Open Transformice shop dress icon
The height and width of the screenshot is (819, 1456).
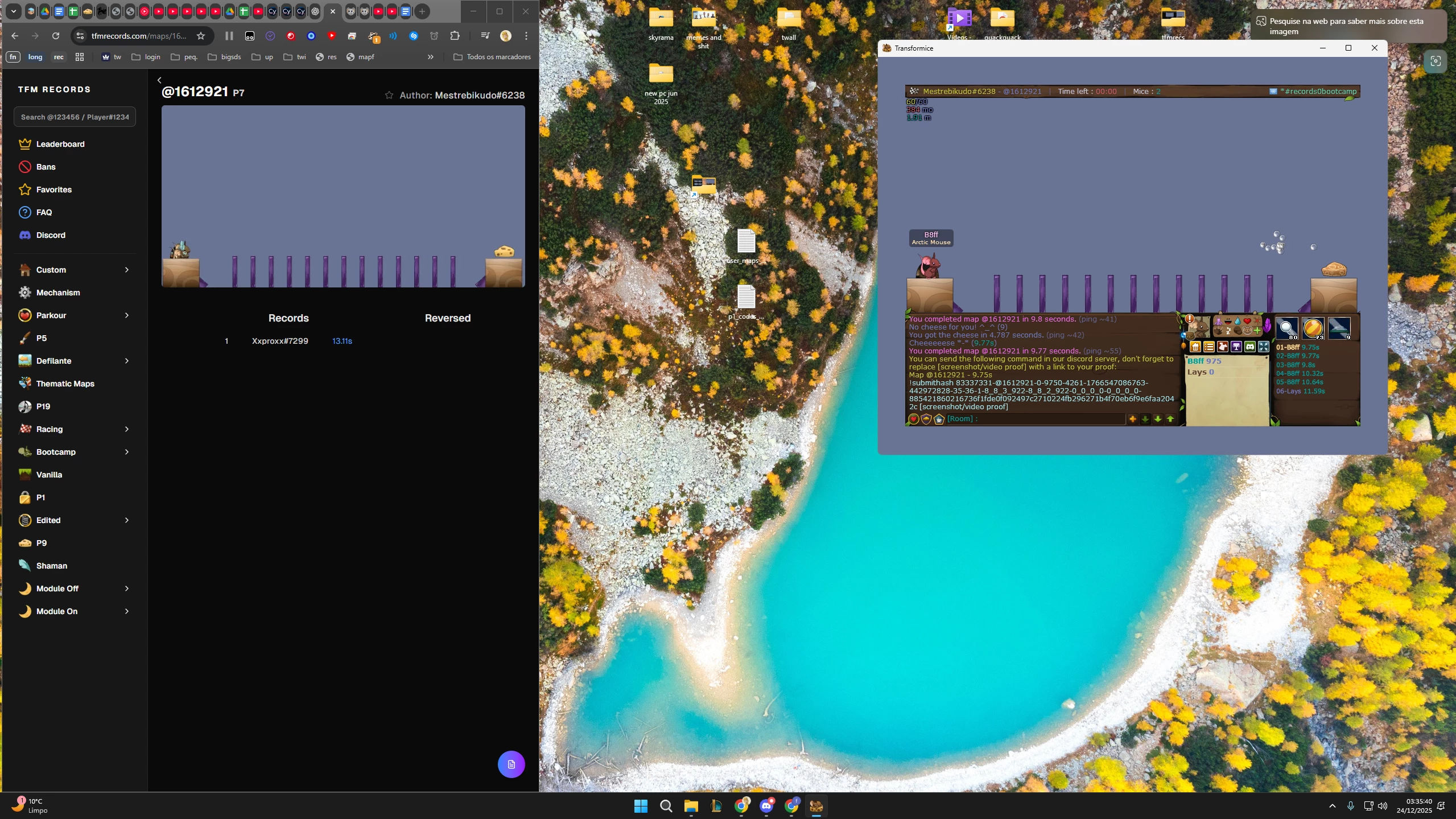tap(1223, 347)
